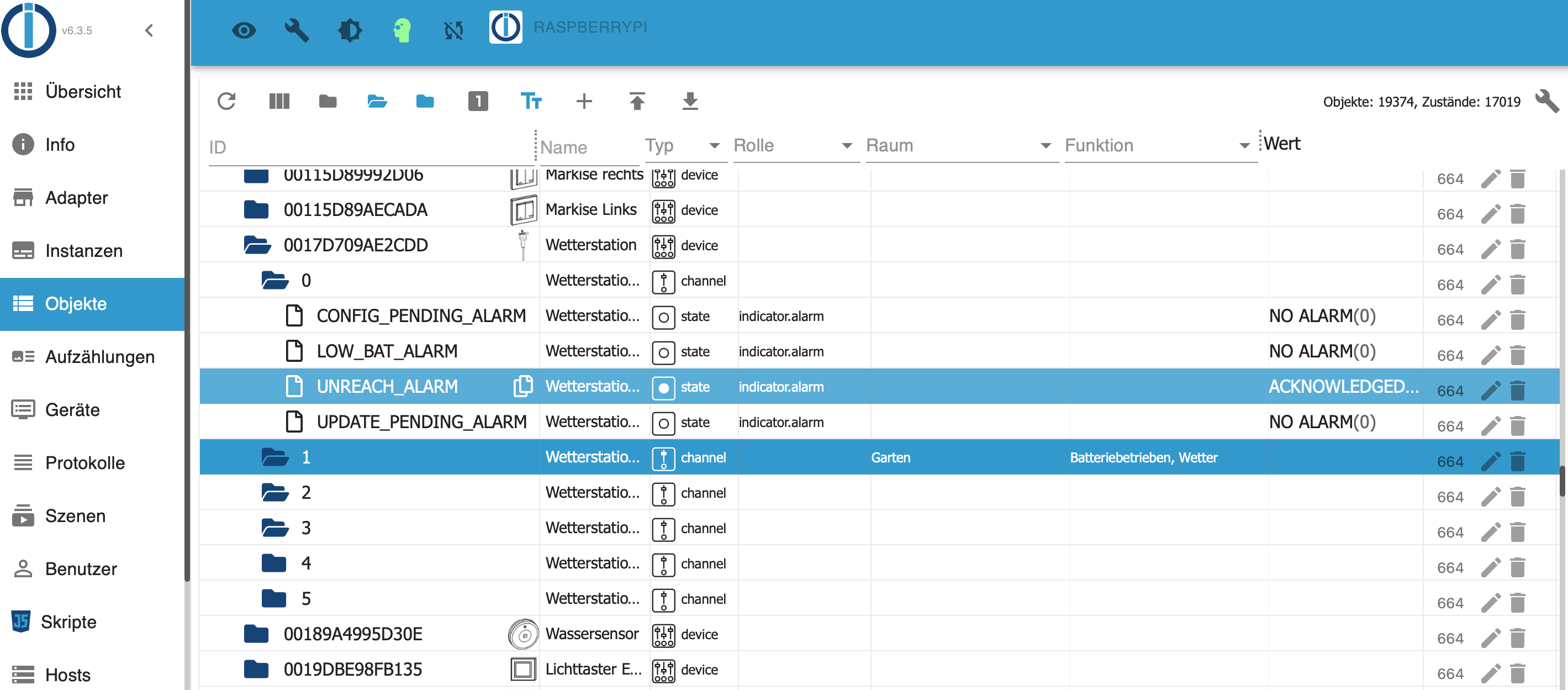The width and height of the screenshot is (1568, 690).
Task: Toggle expert mode head icon
Action: coord(402,30)
